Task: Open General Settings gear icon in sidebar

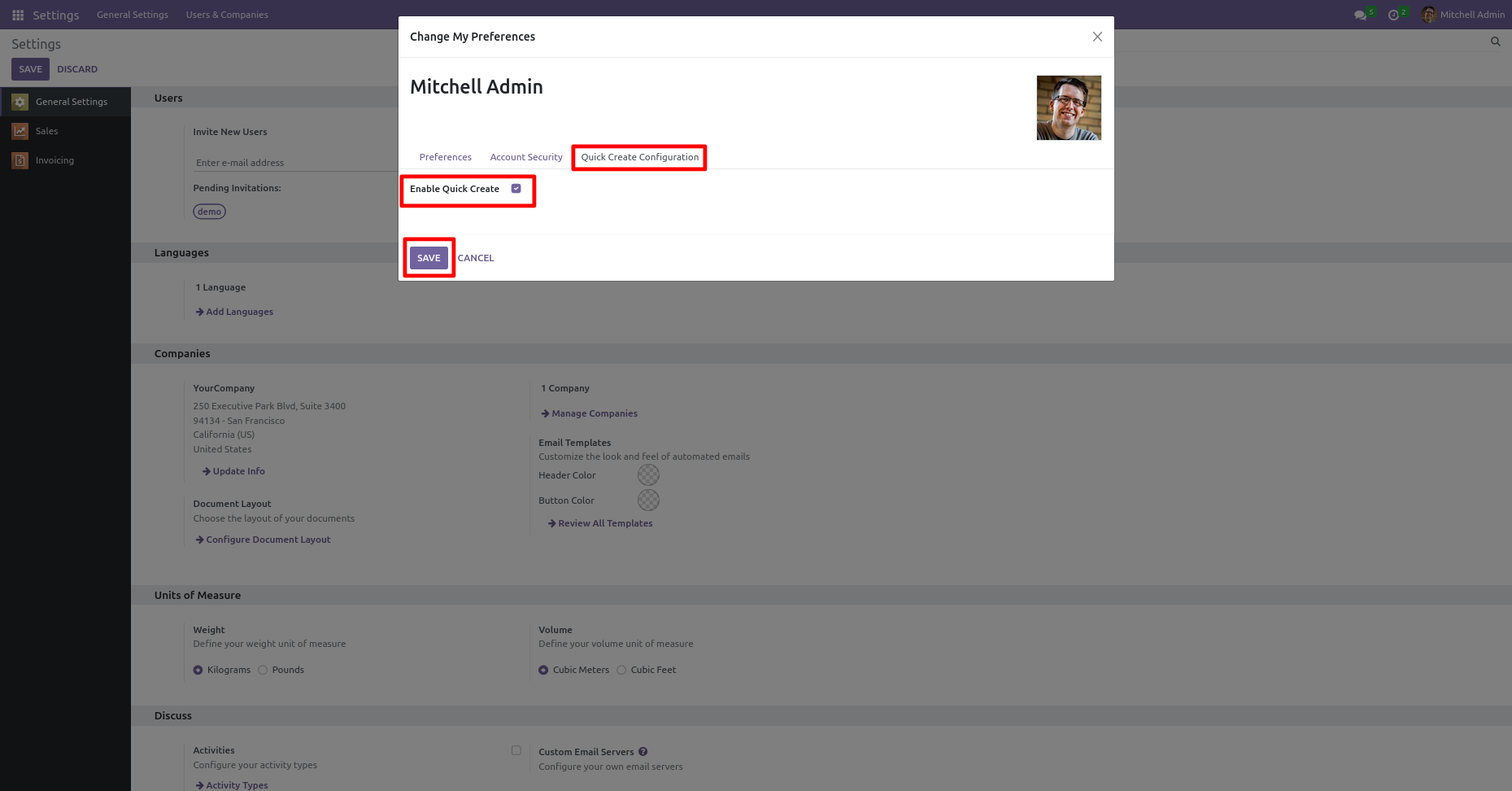Action: 20,102
